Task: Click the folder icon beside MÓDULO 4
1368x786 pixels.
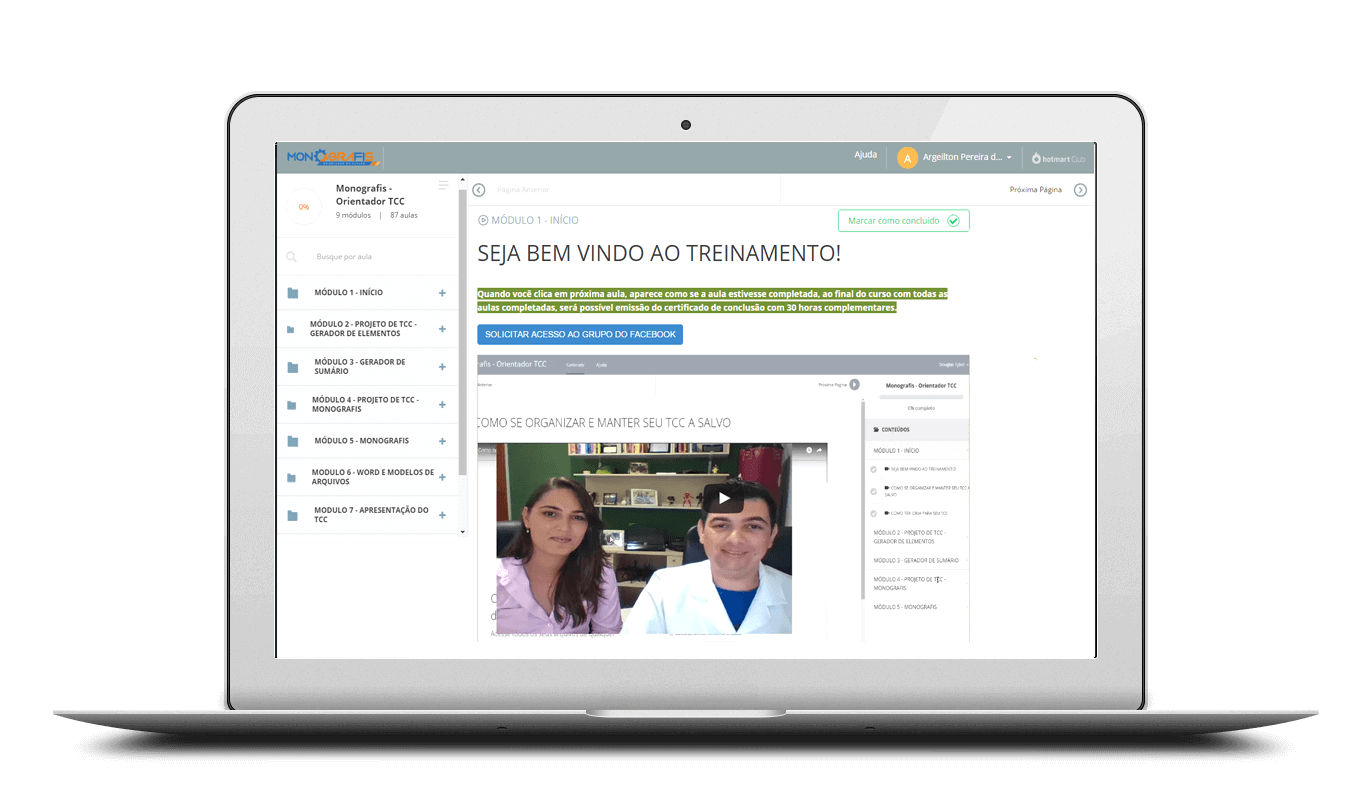Action: 292,405
